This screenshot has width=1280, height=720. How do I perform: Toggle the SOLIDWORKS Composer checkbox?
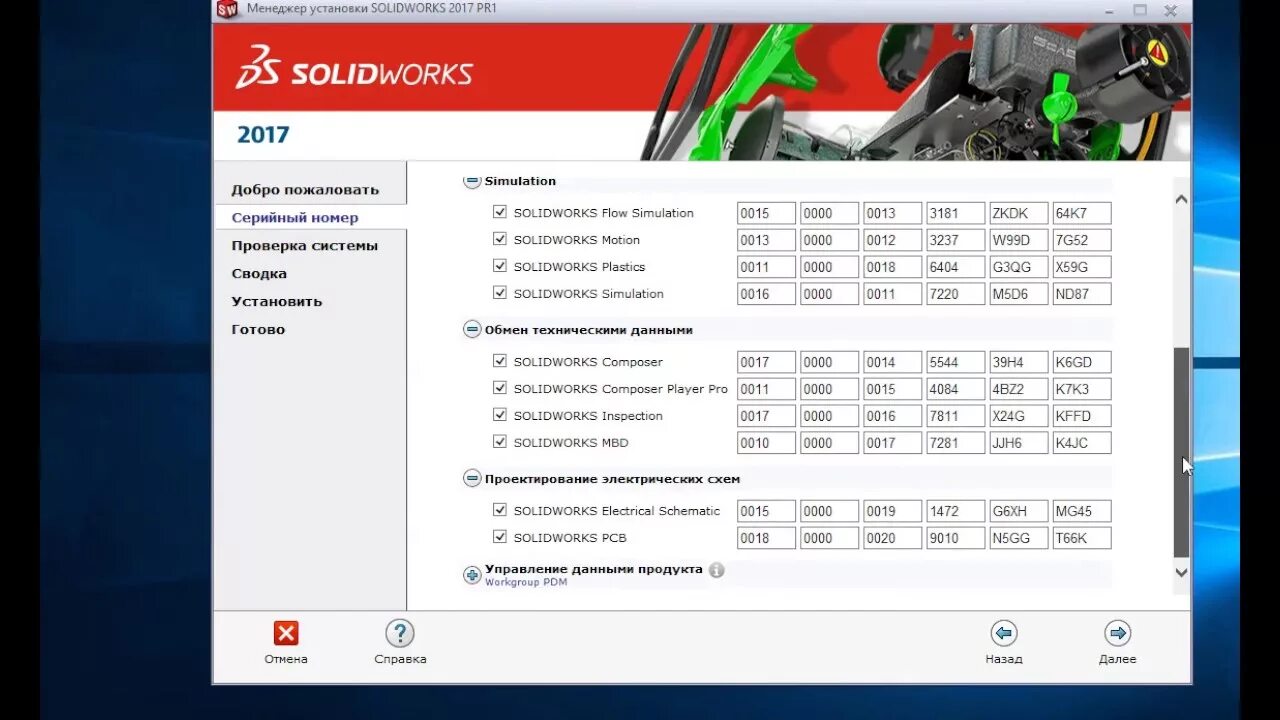point(499,361)
